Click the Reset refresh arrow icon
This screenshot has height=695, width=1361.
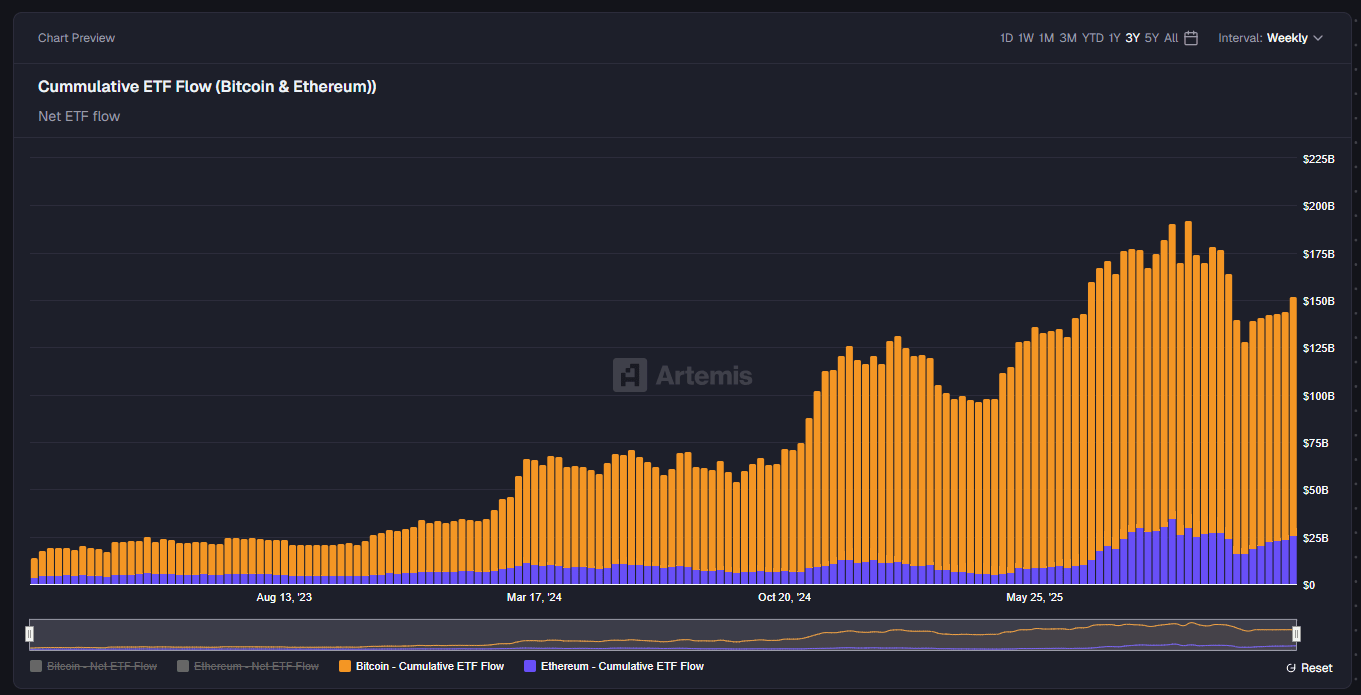click(x=1291, y=668)
